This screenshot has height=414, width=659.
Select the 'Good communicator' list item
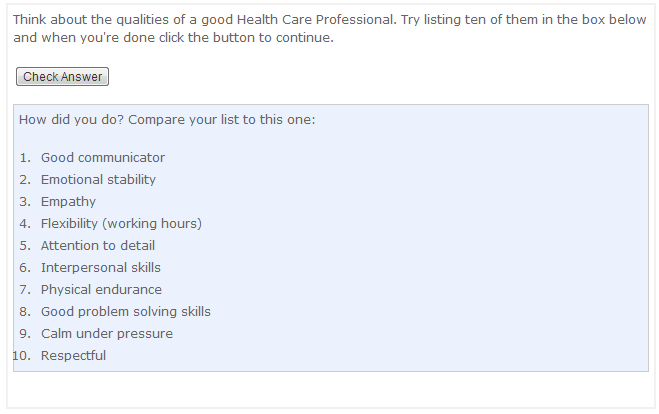[103, 158]
